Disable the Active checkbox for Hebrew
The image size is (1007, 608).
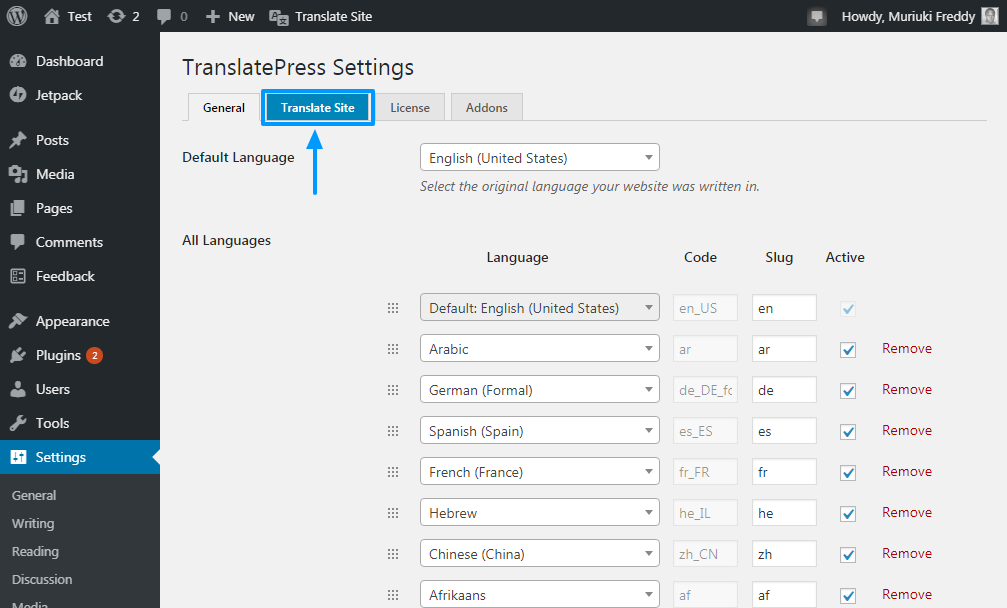tap(848, 514)
